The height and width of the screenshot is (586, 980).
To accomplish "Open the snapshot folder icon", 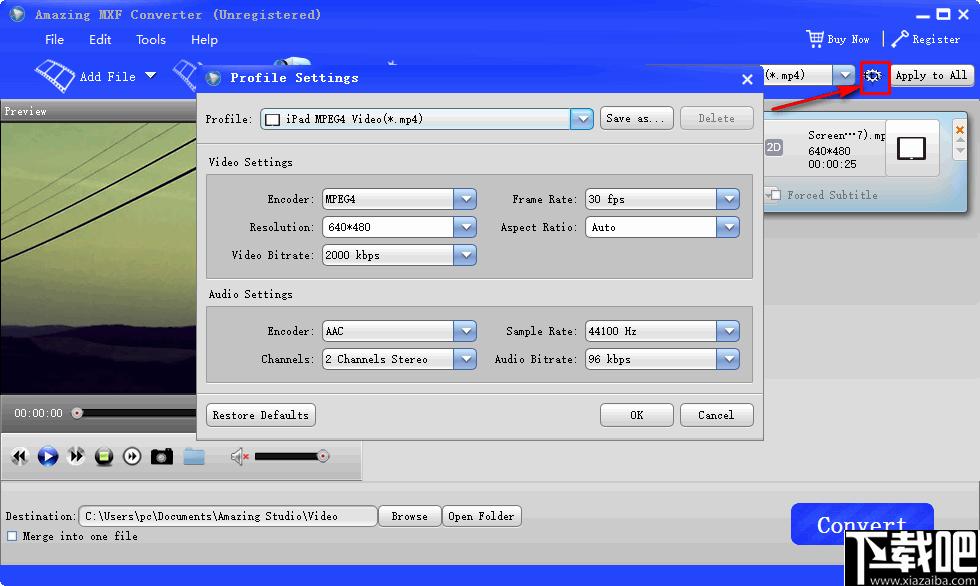I will tap(194, 457).
